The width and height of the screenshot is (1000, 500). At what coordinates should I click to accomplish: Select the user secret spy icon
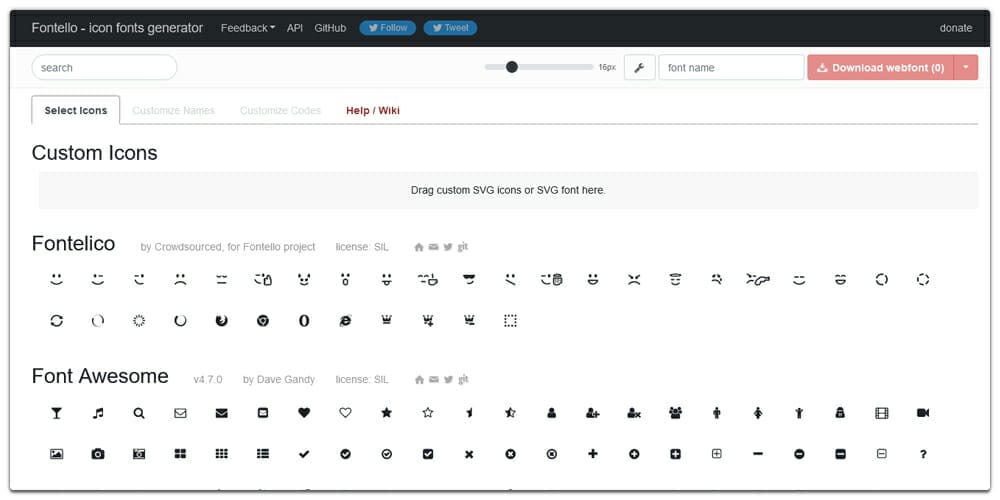[x=841, y=413]
